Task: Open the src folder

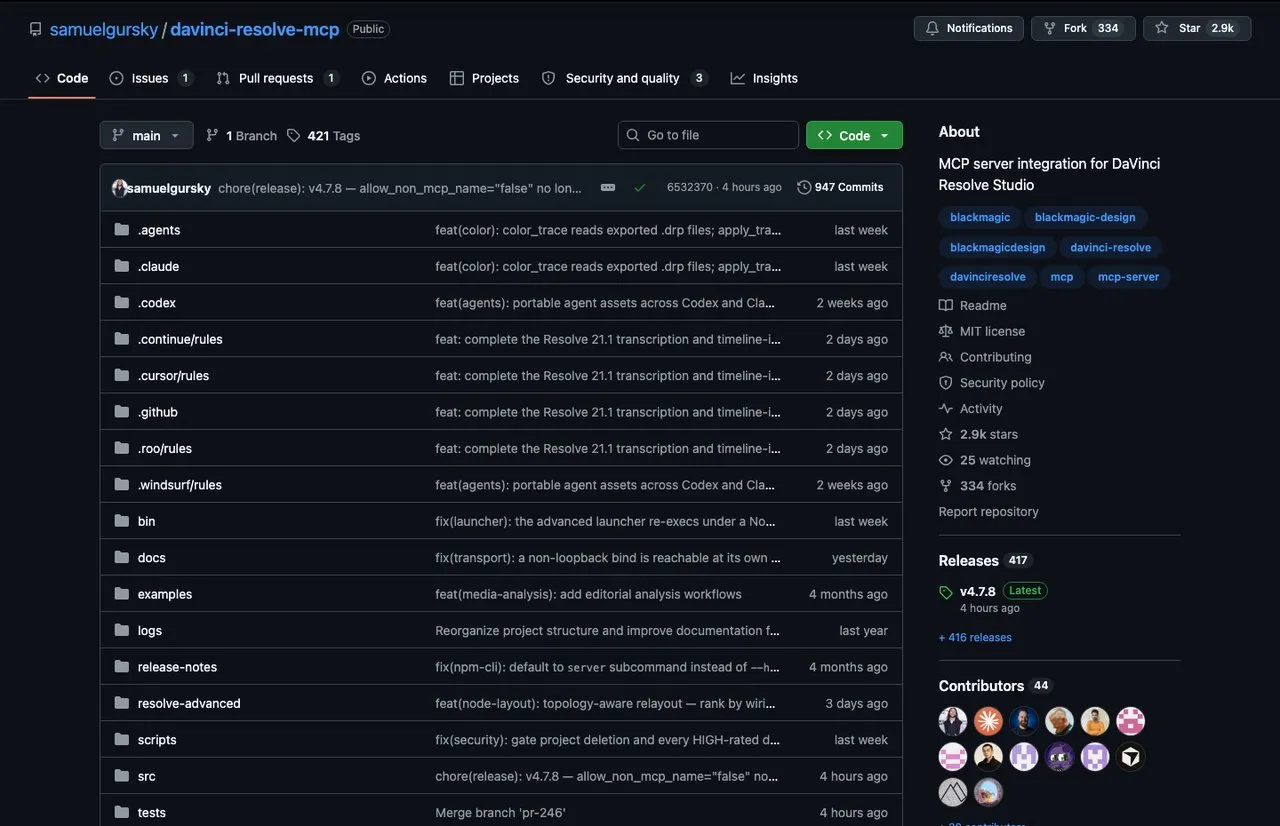Action: 147,776
